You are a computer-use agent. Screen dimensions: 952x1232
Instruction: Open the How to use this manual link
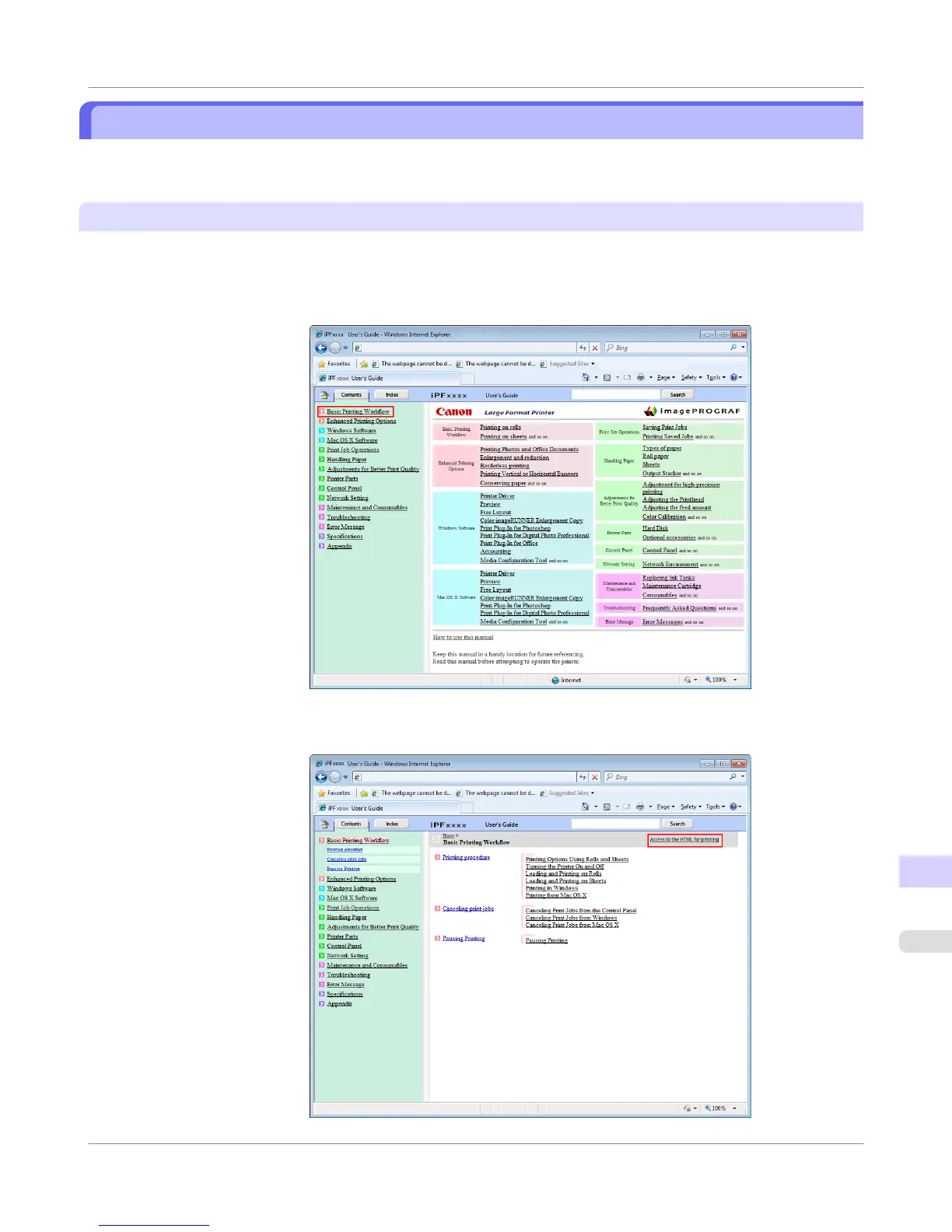click(x=463, y=637)
